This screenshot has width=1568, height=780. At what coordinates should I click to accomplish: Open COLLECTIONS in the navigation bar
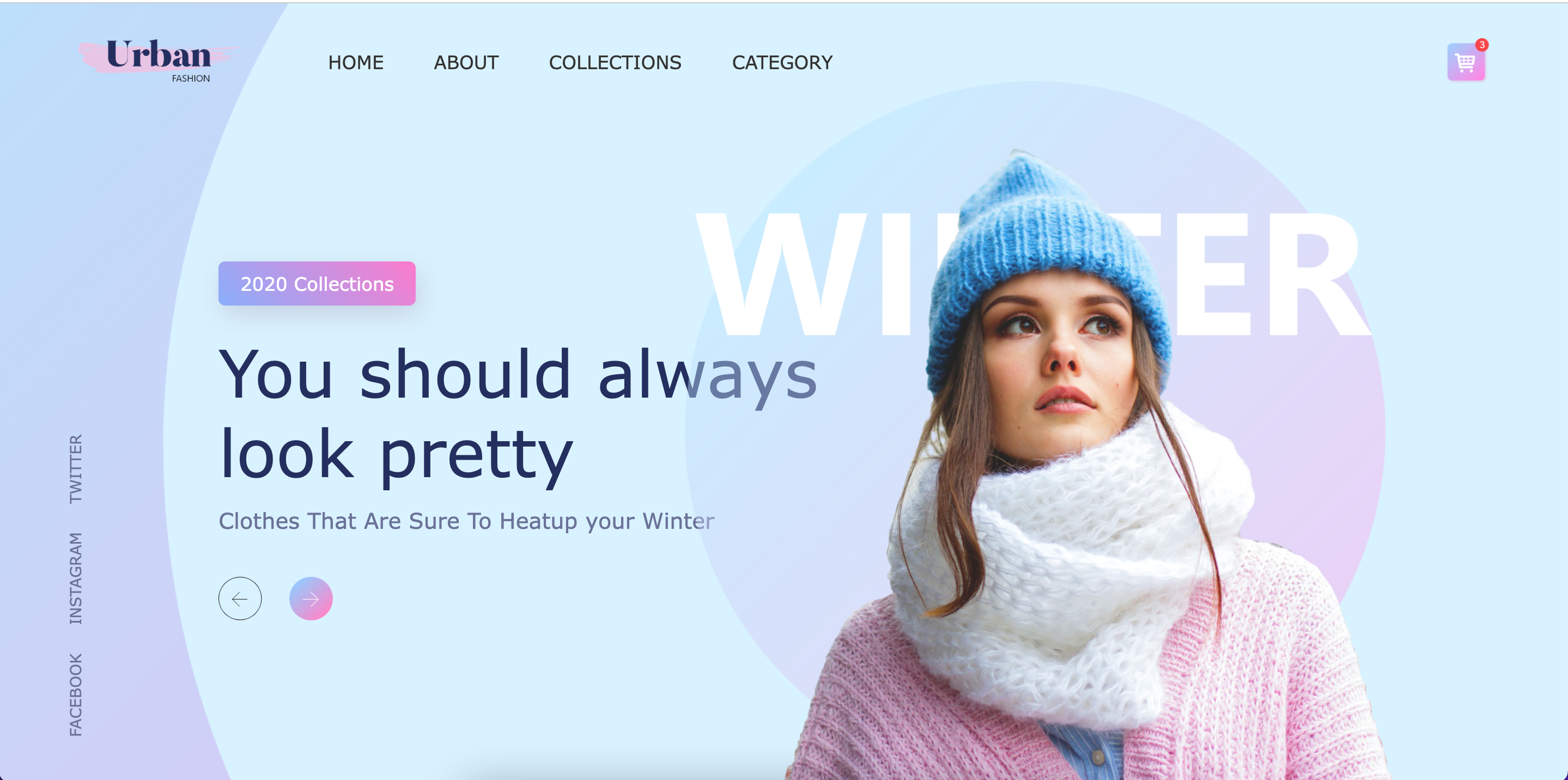click(615, 62)
